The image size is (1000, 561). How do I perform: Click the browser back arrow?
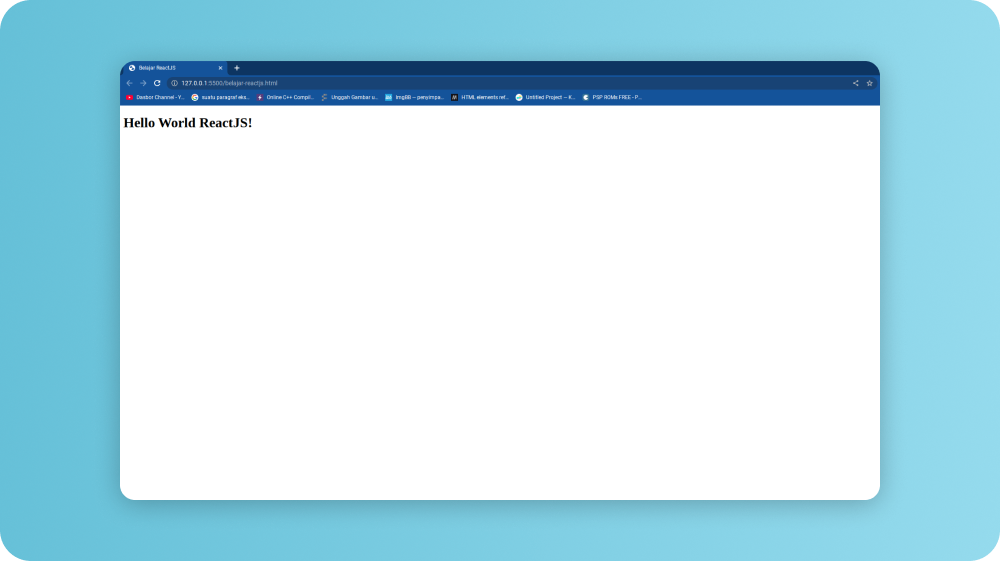point(129,83)
